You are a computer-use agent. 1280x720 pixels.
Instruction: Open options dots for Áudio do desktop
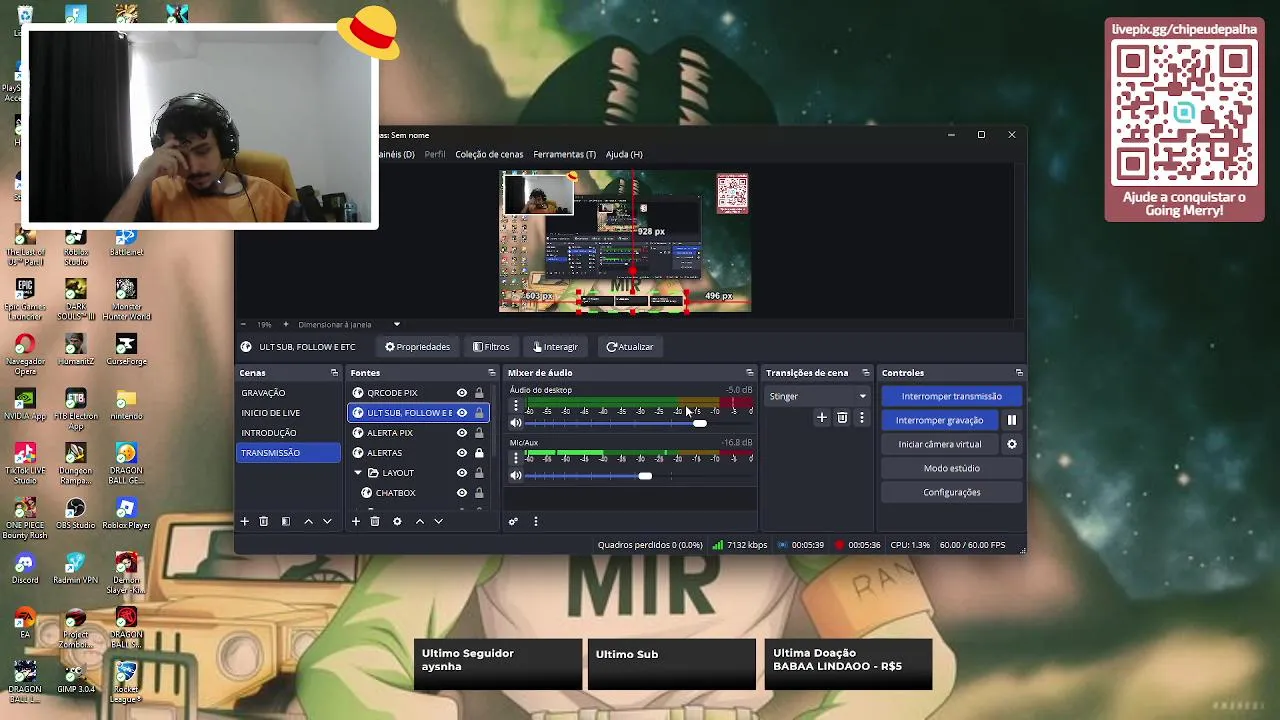[x=516, y=407]
